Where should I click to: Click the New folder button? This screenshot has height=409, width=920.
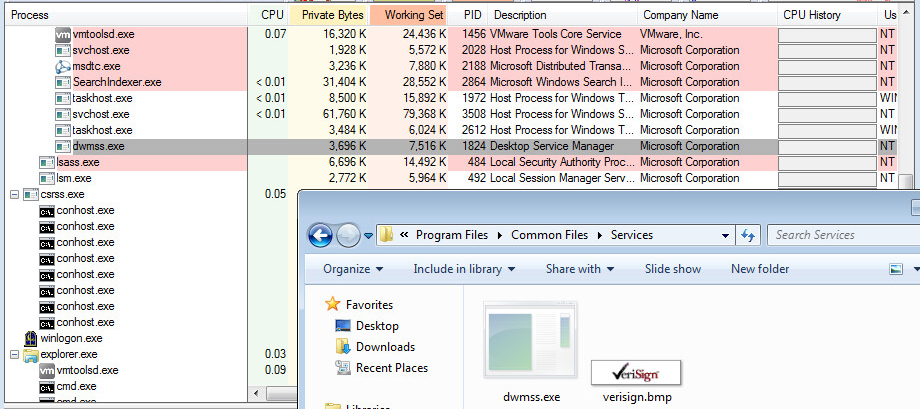coord(760,269)
